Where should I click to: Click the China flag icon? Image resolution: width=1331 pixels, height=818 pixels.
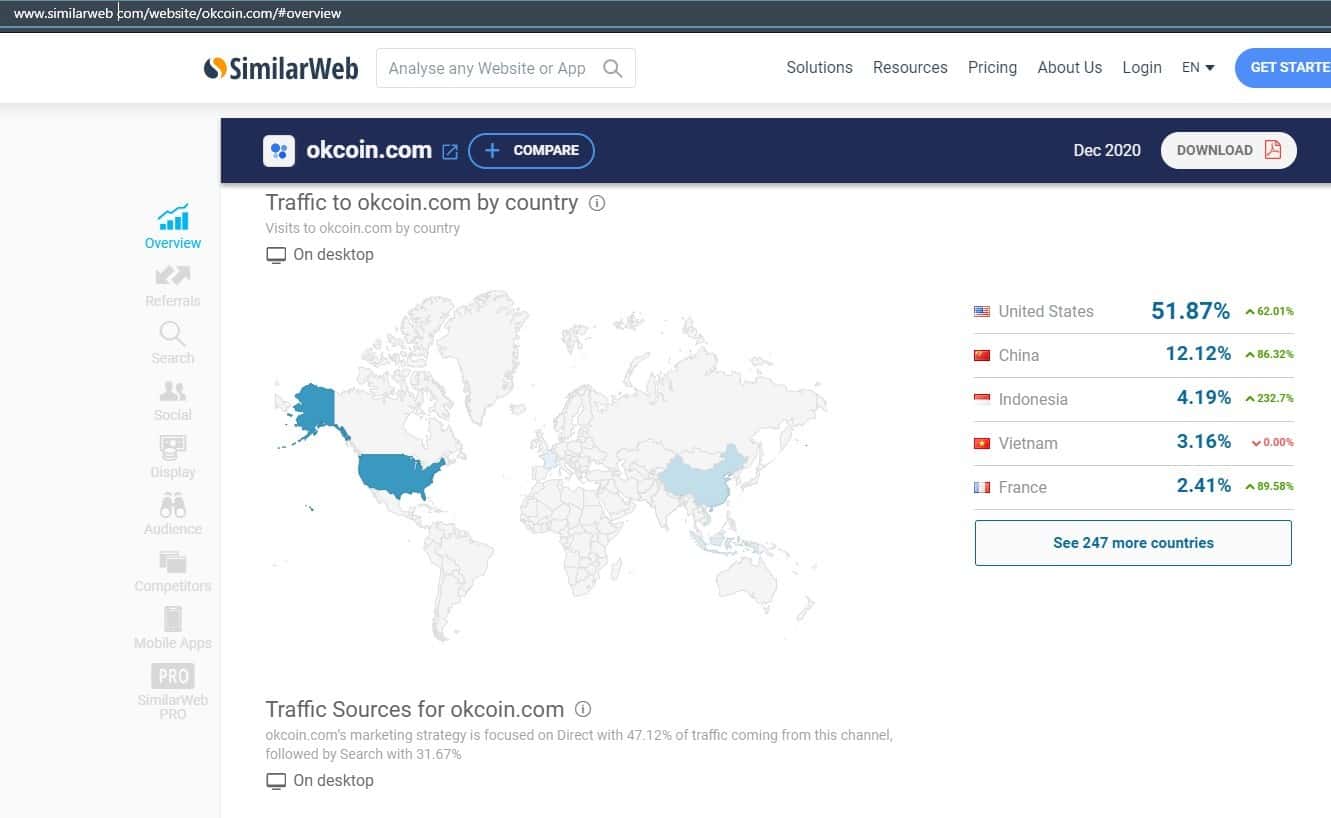[982, 355]
